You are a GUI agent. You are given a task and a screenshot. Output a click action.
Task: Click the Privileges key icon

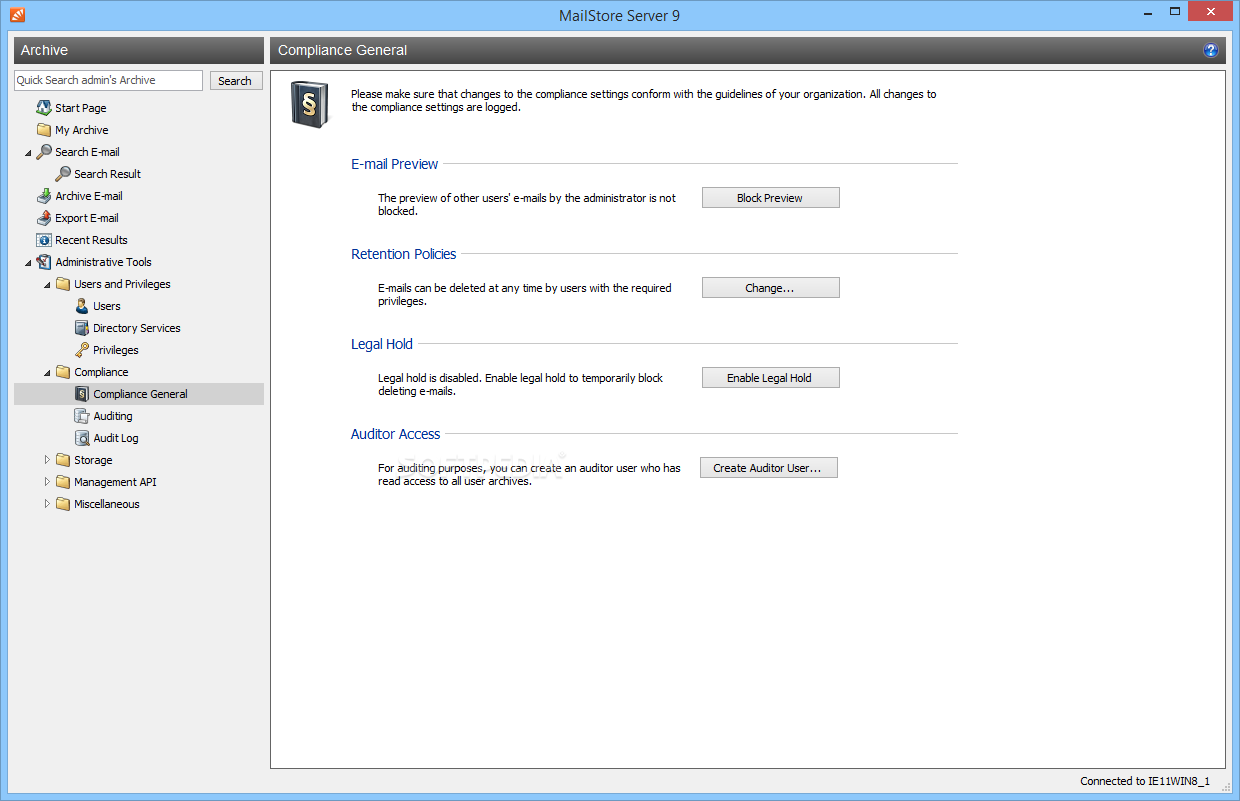coord(82,350)
